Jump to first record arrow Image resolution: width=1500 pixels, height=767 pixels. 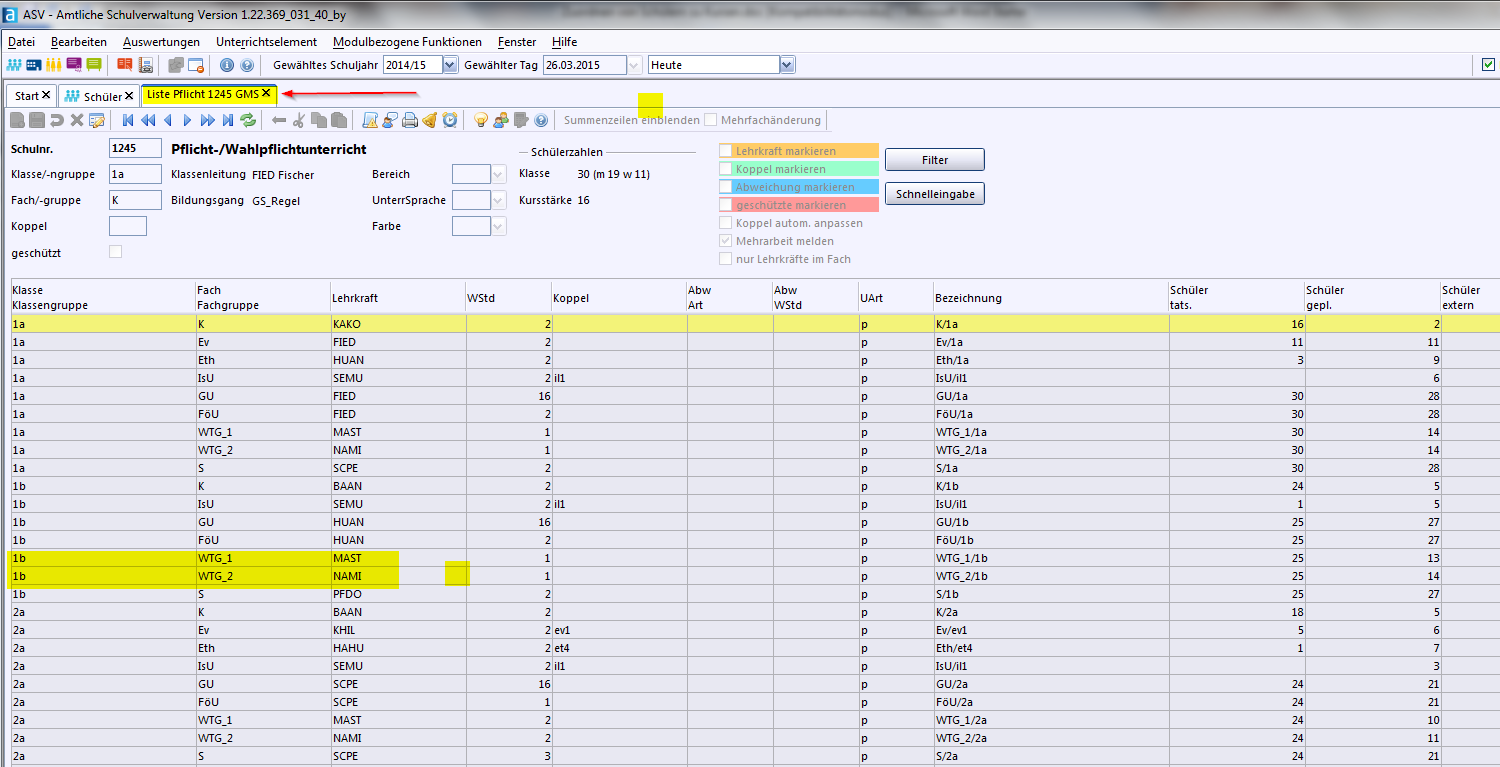coord(128,120)
